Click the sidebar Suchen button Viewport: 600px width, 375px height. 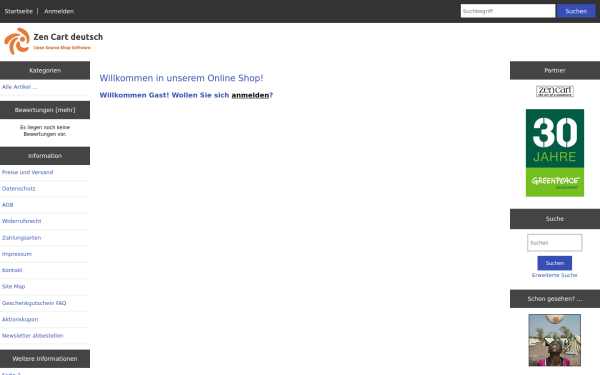[554, 263]
